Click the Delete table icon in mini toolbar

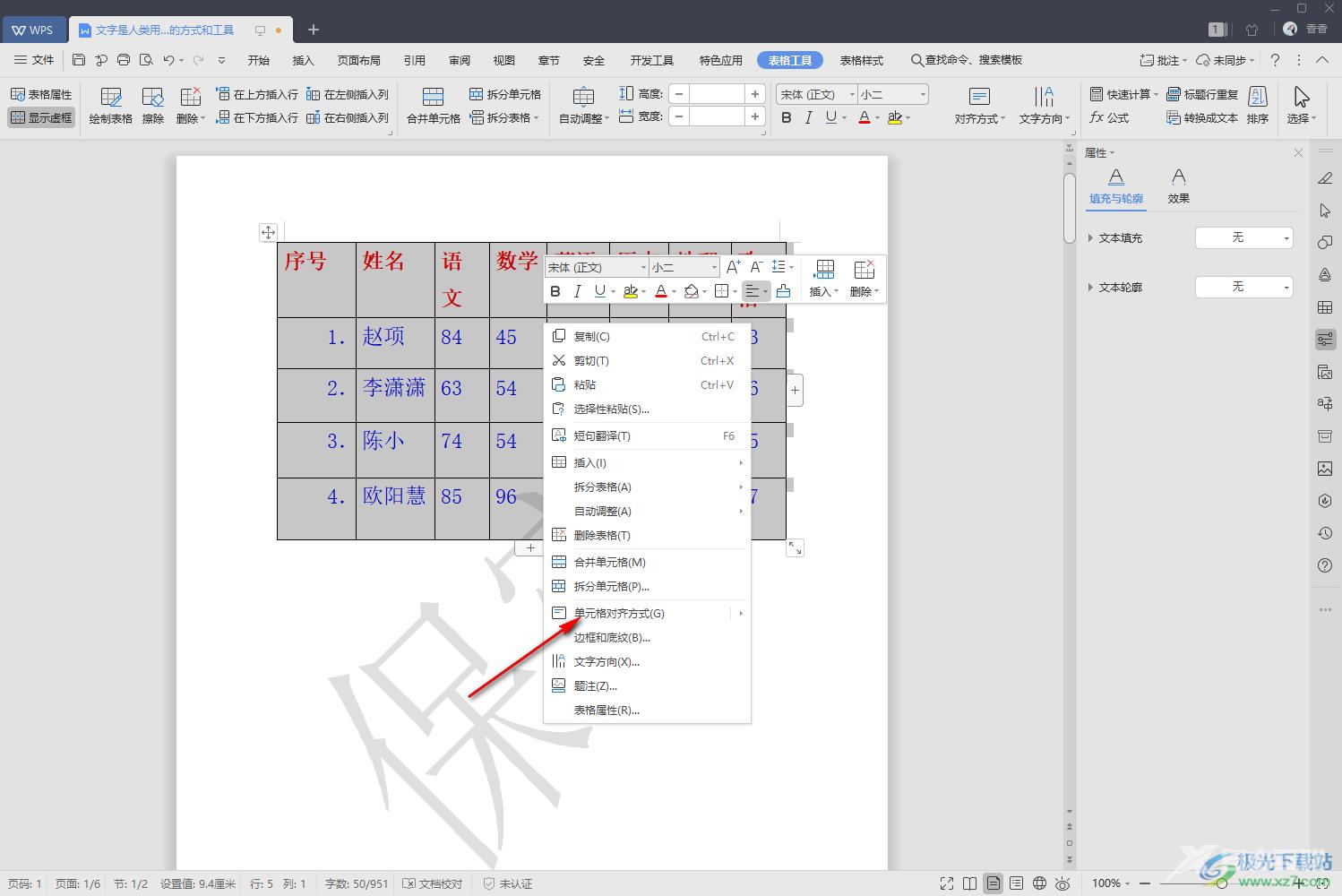(864, 270)
